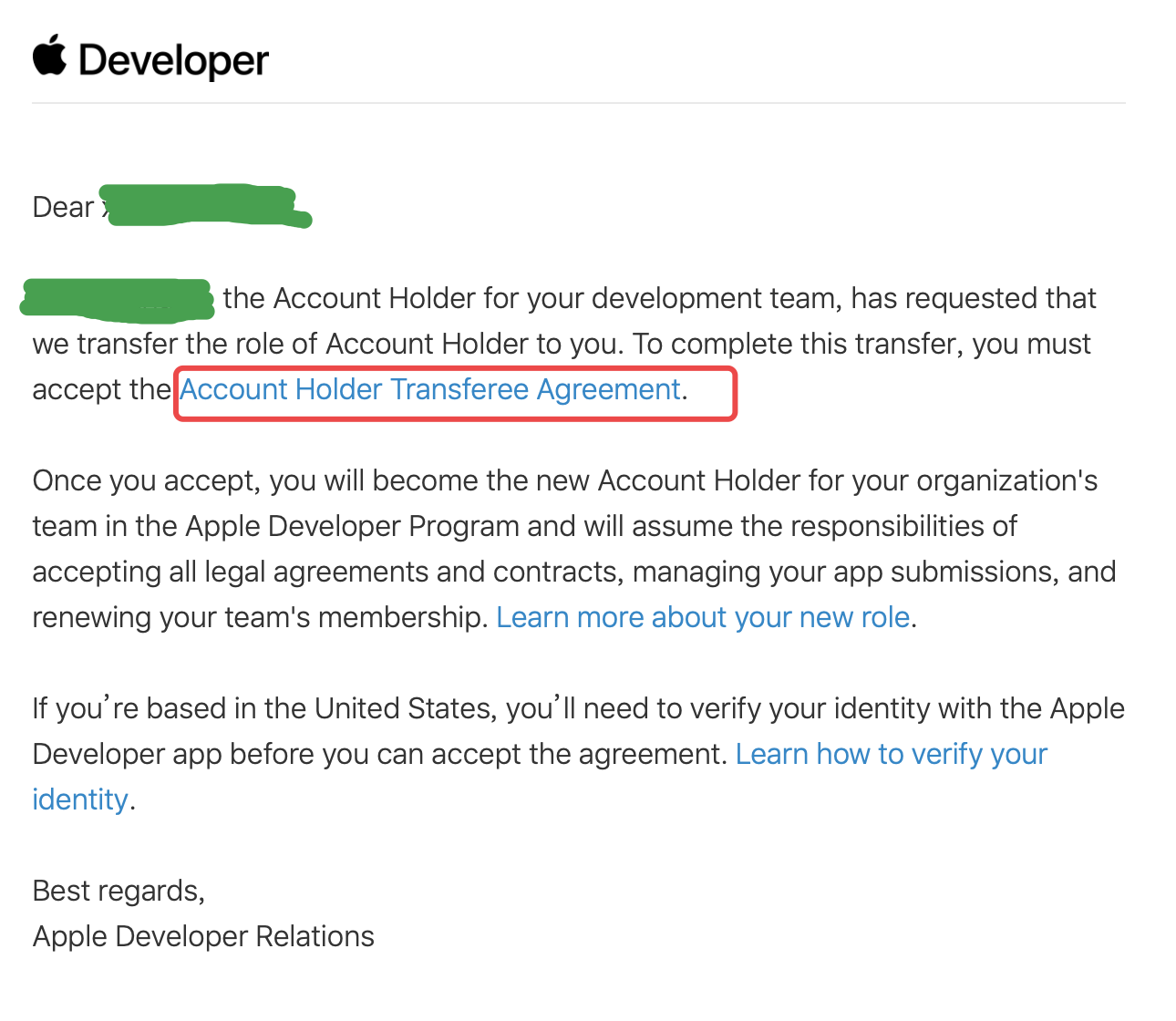Click the Apple logo in header
The height and width of the screenshot is (1021, 1176).
click(50, 55)
